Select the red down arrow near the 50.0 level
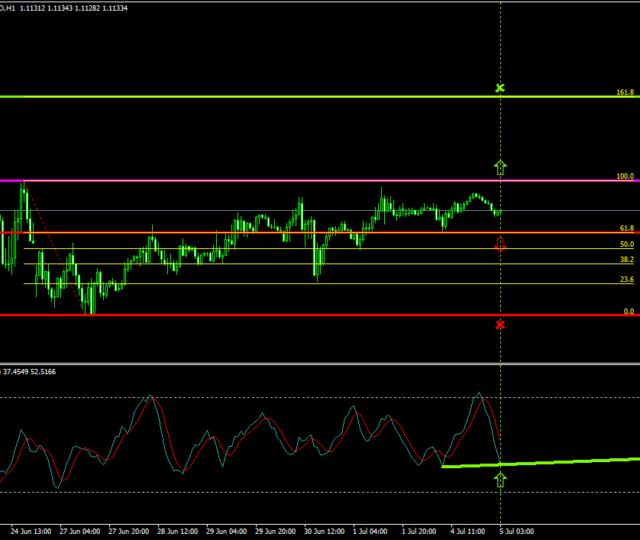The image size is (640, 540). click(x=500, y=246)
